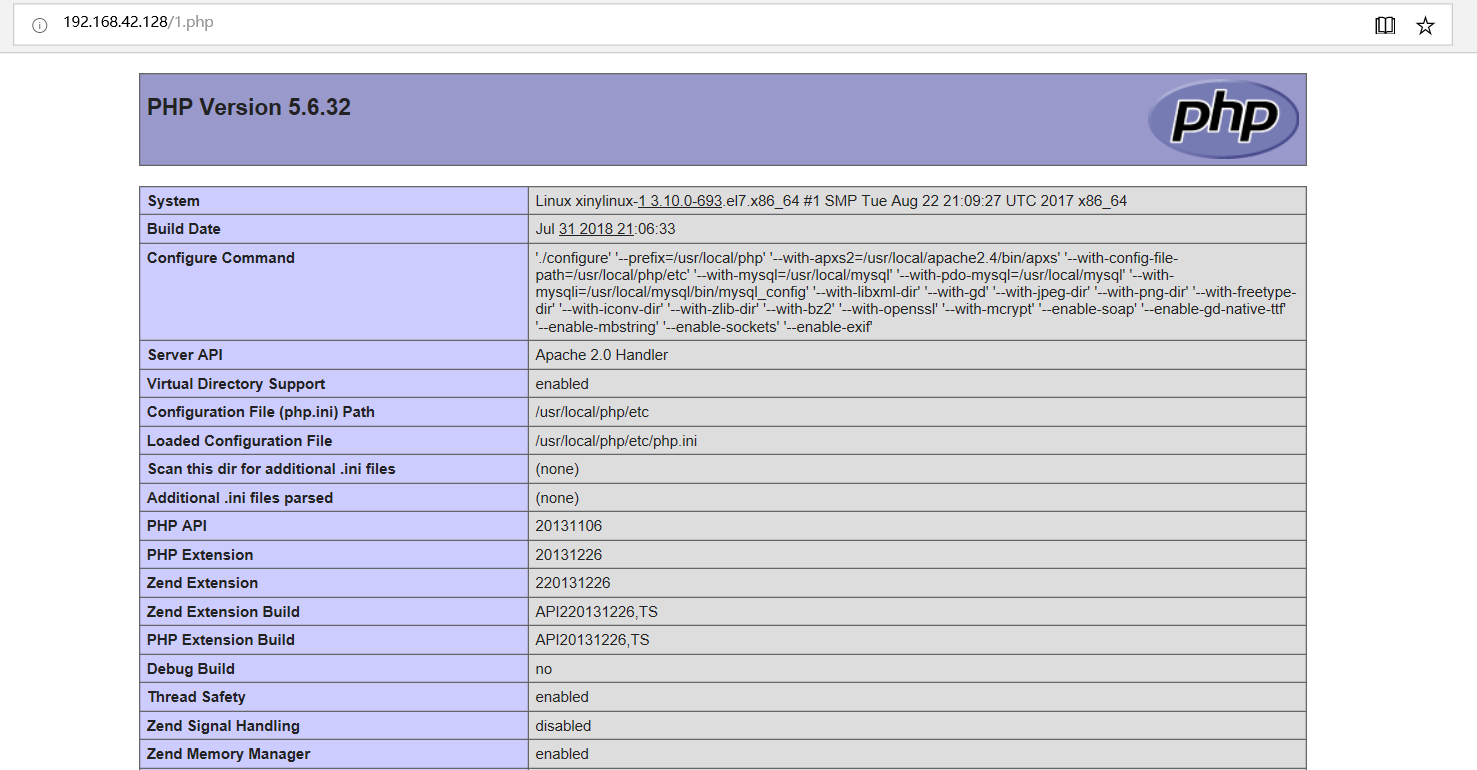
Task: Select the 'Loaded Configuration File' label
Action: coord(240,441)
